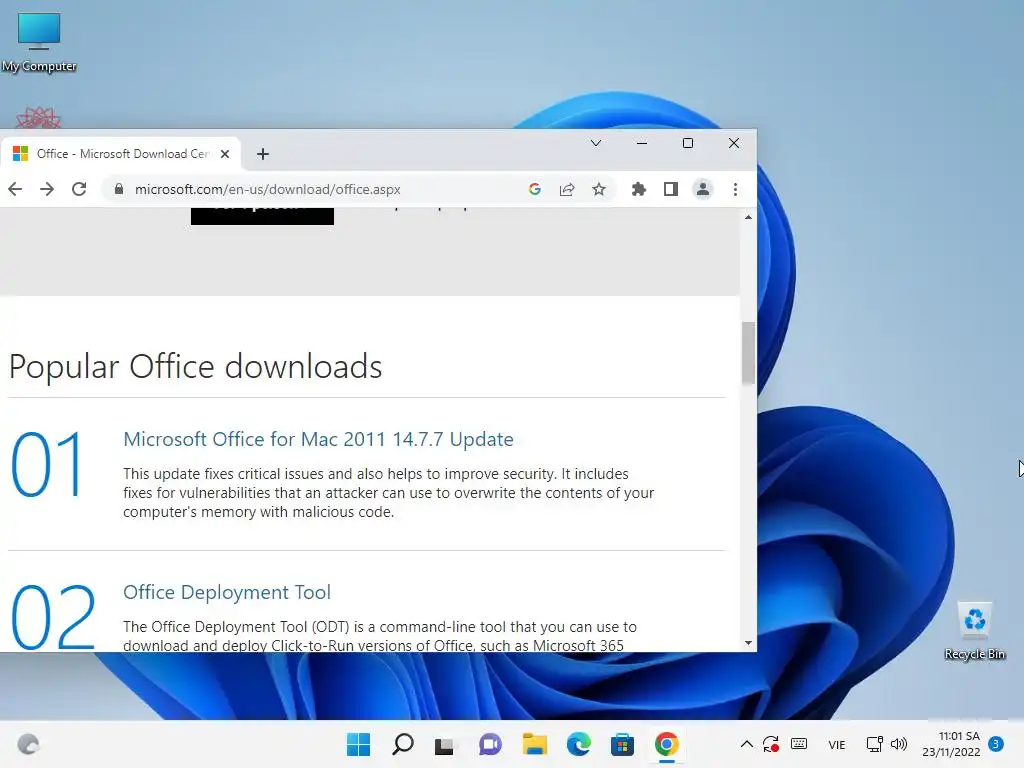The width and height of the screenshot is (1024, 768).
Task: Click the scrollbar up arrow
Action: click(x=748, y=217)
